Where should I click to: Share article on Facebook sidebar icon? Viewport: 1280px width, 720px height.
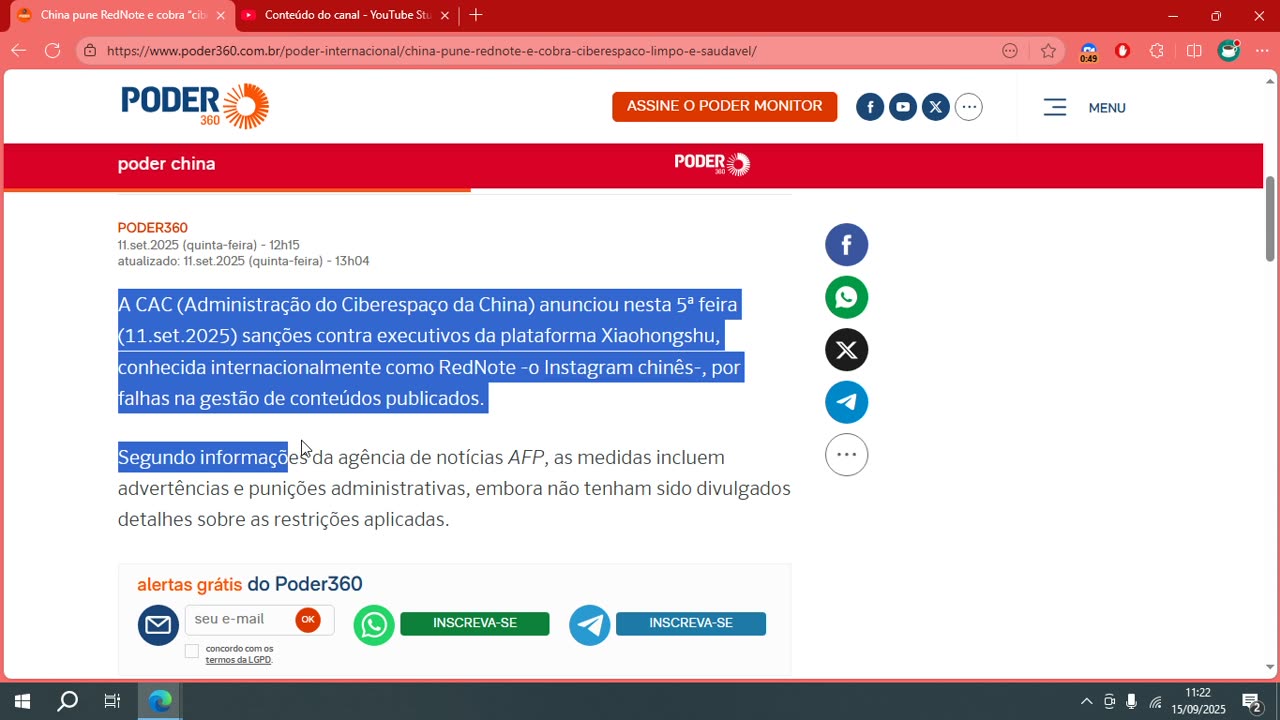click(x=846, y=245)
